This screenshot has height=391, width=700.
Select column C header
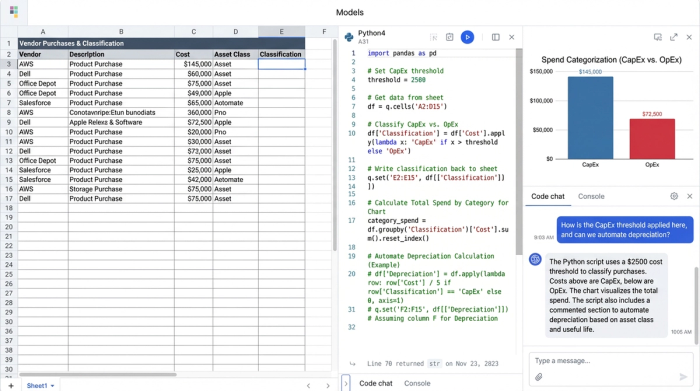point(193,32)
